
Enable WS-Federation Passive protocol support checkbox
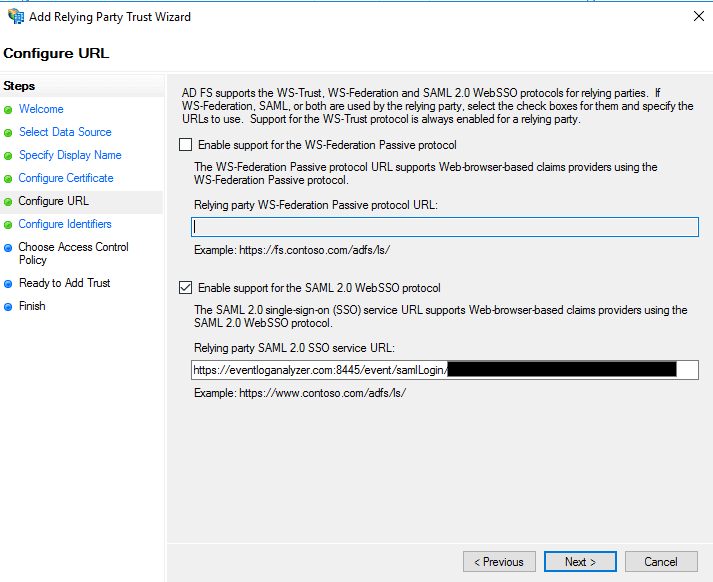[186, 145]
